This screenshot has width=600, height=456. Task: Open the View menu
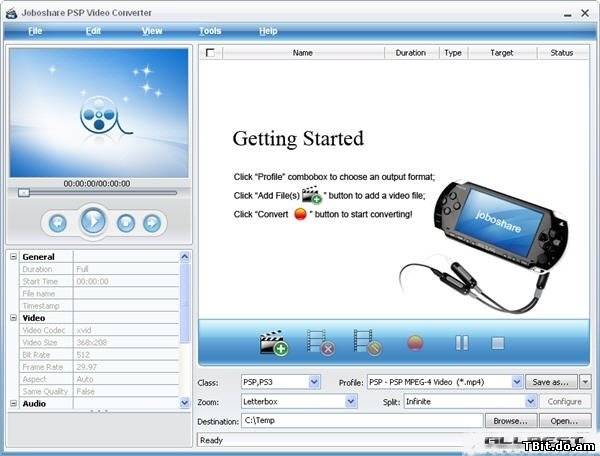click(152, 31)
